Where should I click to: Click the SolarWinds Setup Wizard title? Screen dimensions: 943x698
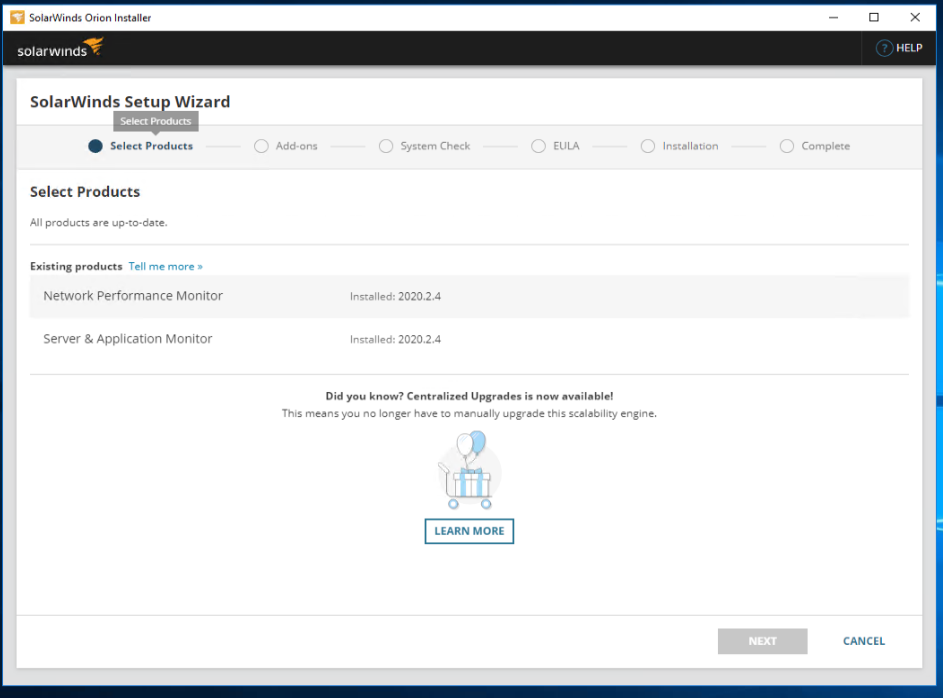pos(130,102)
